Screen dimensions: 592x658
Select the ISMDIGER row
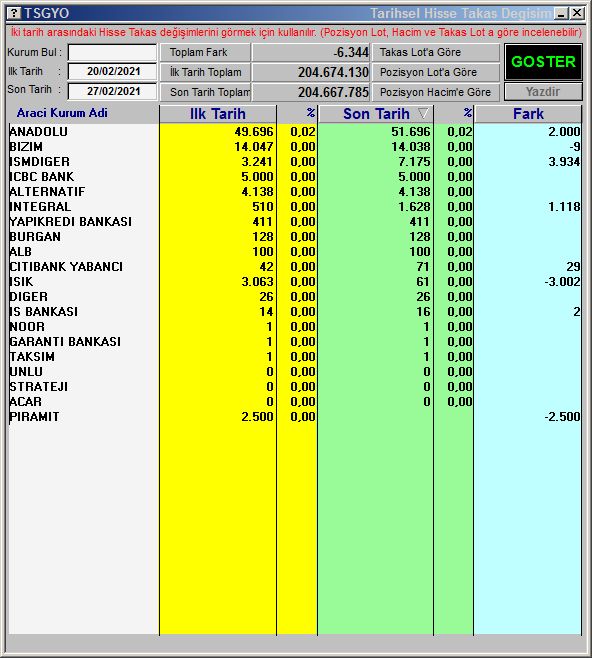pos(295,162)
